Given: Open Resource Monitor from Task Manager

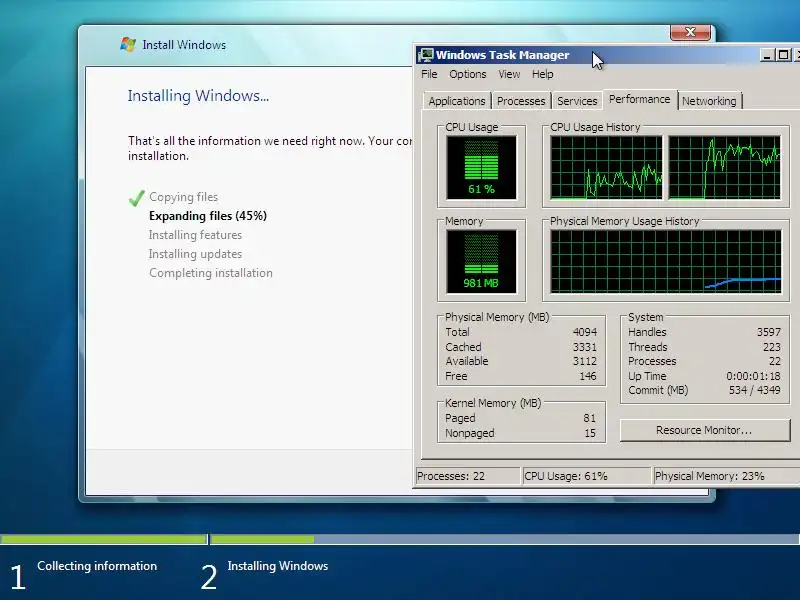Looking at the screenshot, I should [705, 430].
